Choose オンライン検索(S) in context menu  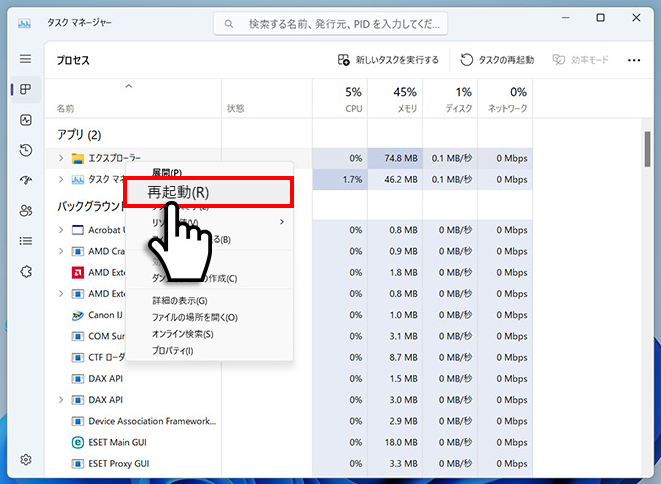click(x=183, y=334)
